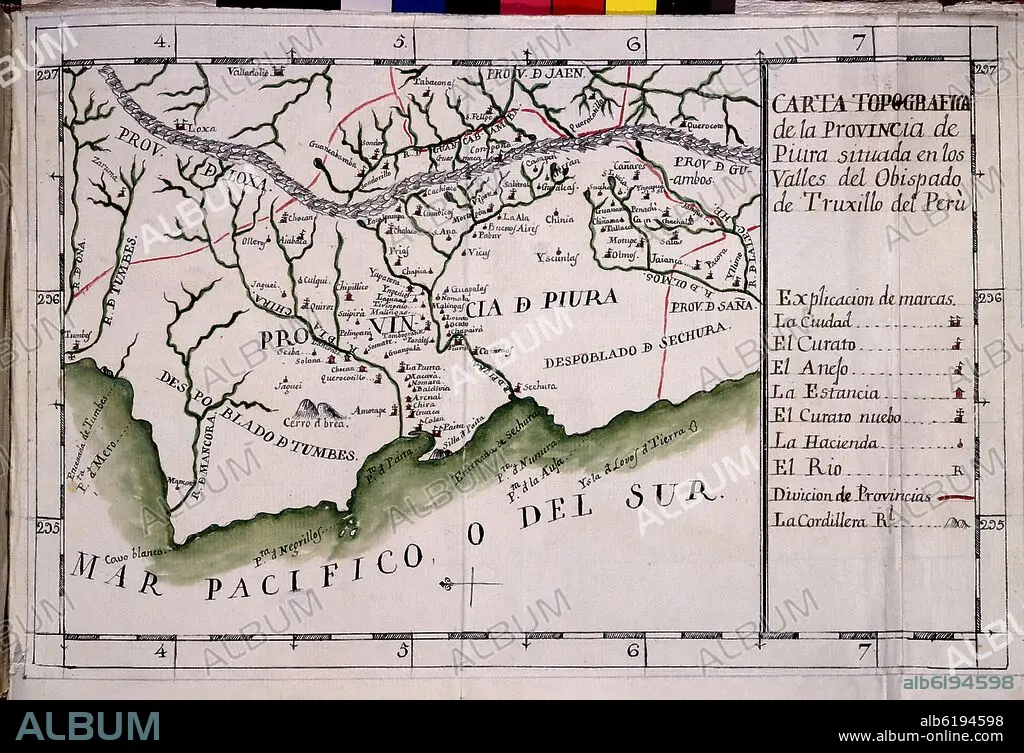Click the Tabaconas place name
The width and height of the screenshot is (1024, 753).
(433, 82)
